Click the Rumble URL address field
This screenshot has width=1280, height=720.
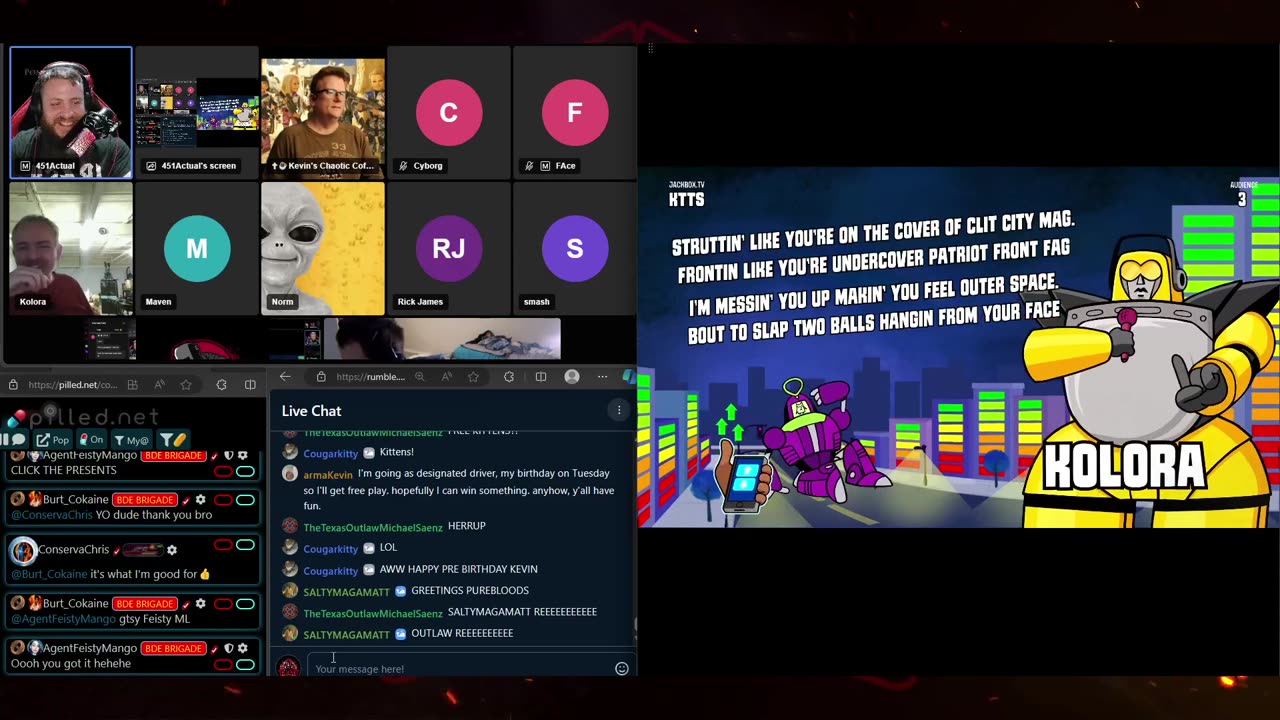(x=370, y=377)
